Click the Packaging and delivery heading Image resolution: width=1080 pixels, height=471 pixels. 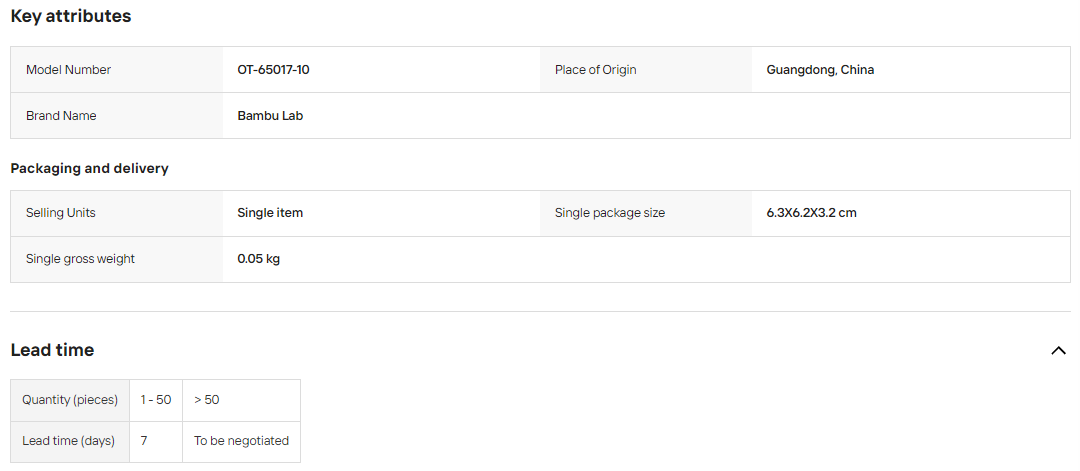point(90,169)
